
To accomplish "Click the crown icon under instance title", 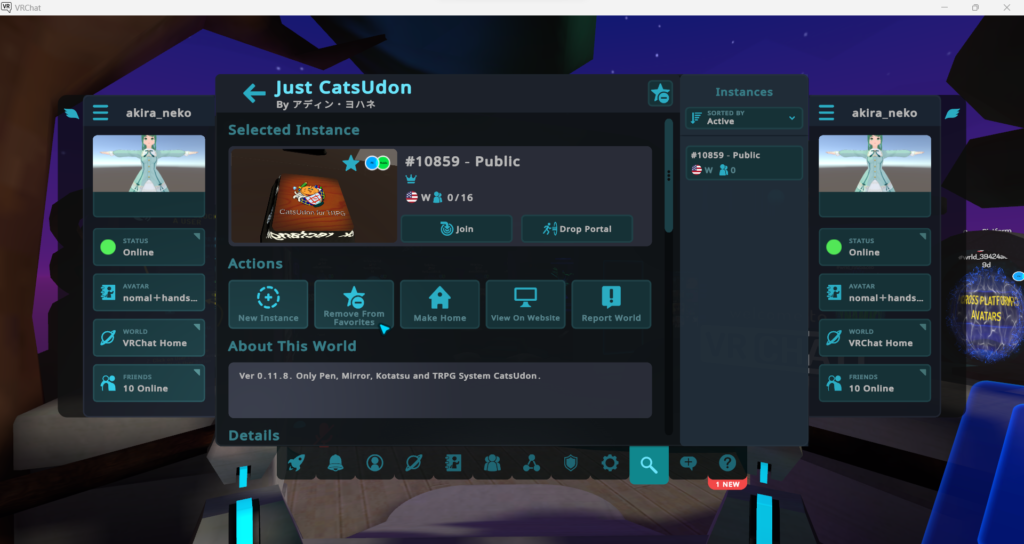I will click(411, 179).
